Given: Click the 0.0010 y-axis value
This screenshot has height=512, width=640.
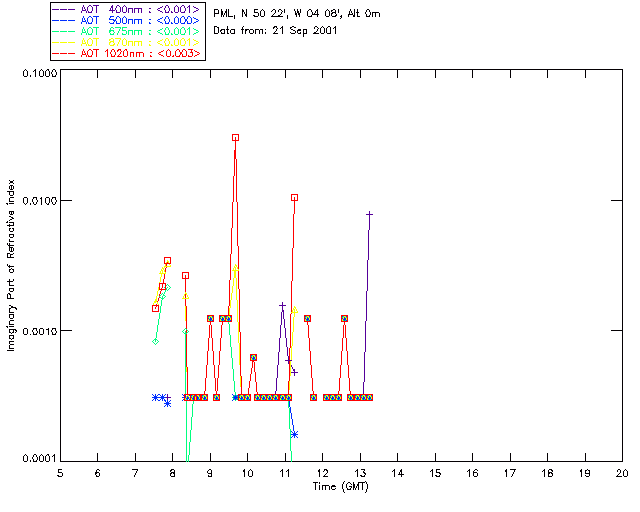Looking at the screenshot, I should (x=40, y=331).
